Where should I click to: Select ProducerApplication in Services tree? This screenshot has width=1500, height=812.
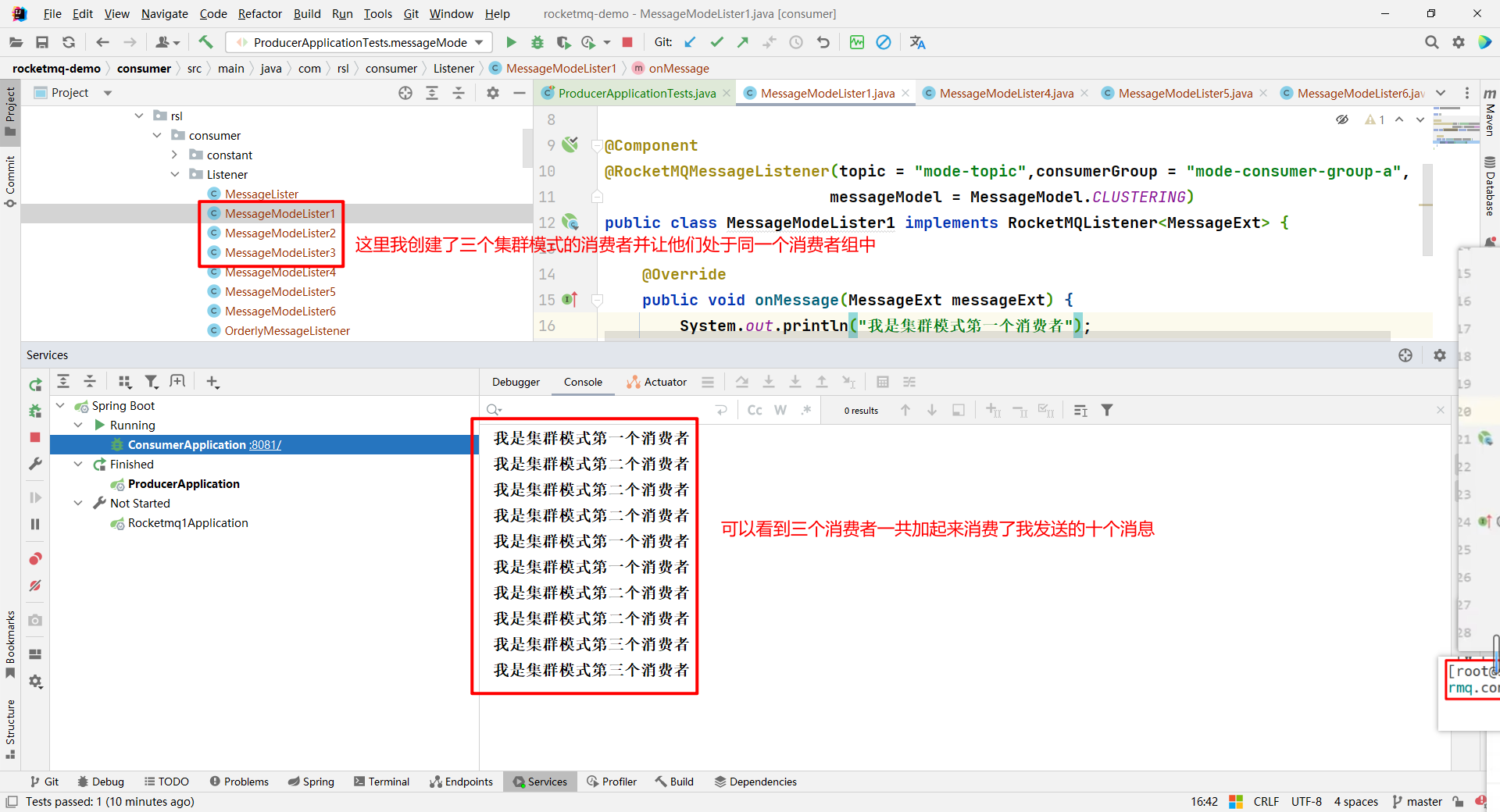[x=184, y=483]
